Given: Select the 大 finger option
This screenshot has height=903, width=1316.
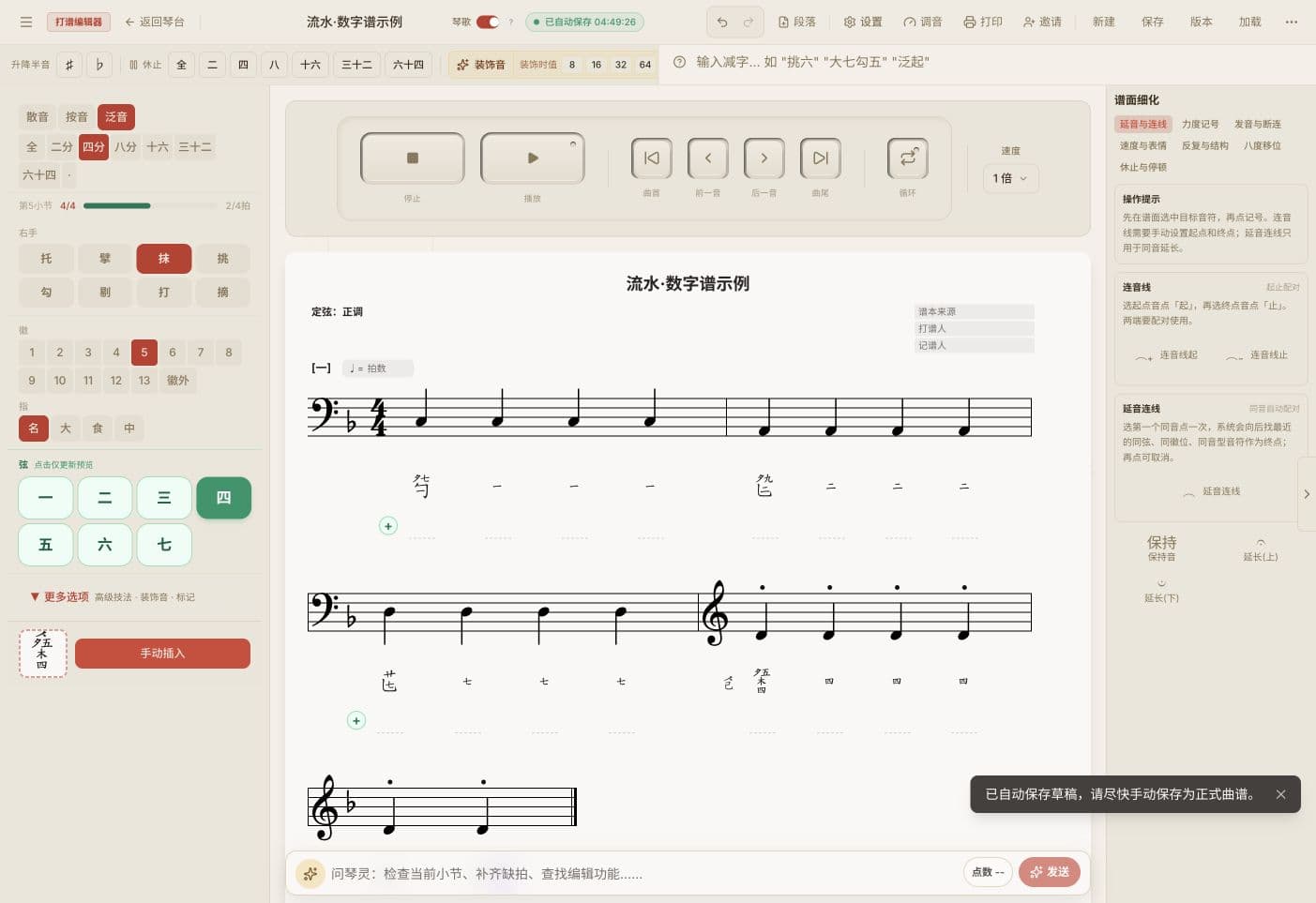Looking at the screenshot, I should point(66,429).
